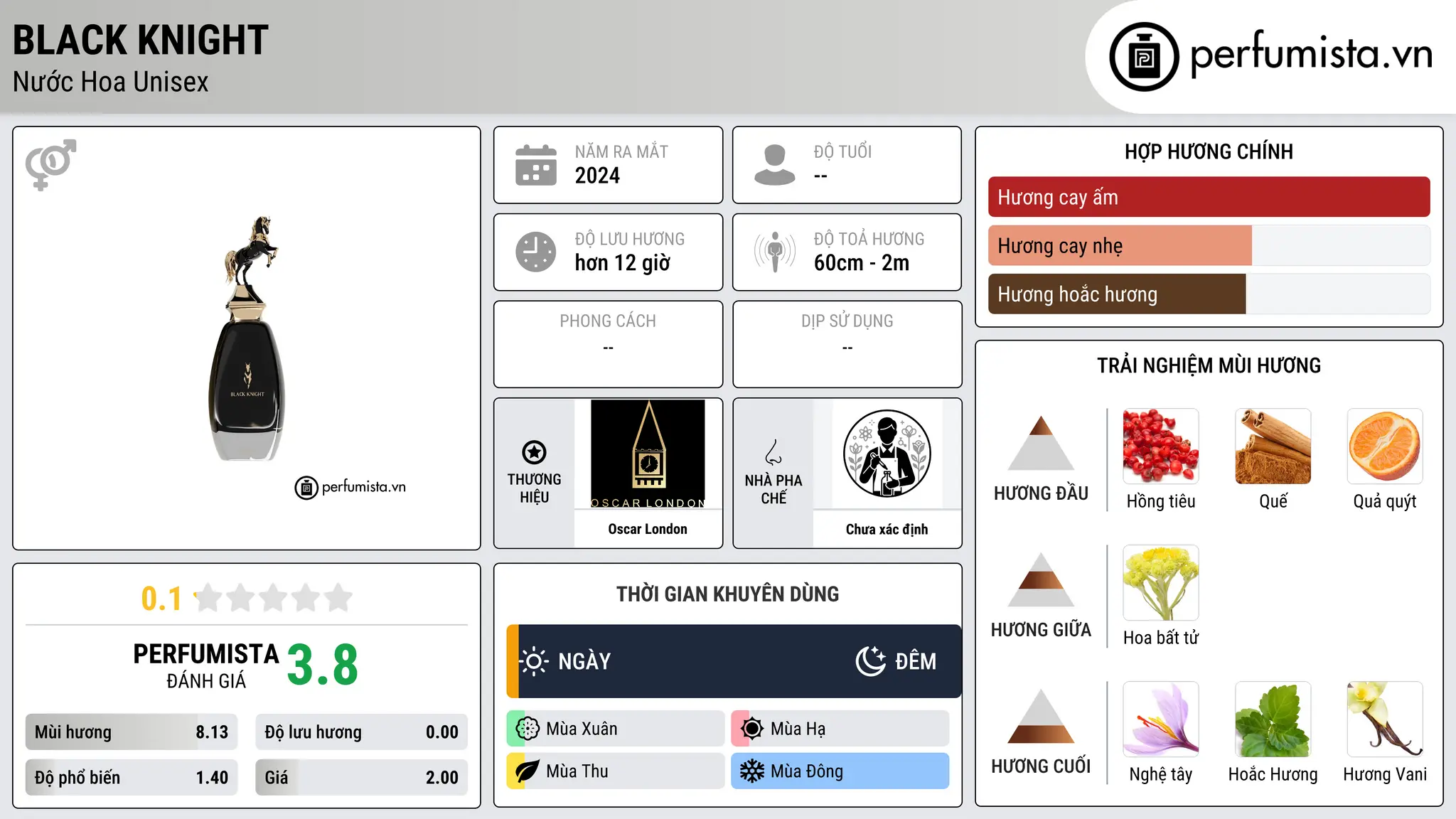Select the Quả quýt note image
This screenshot has height=819, width=1456.
(x=1385, y=446)
